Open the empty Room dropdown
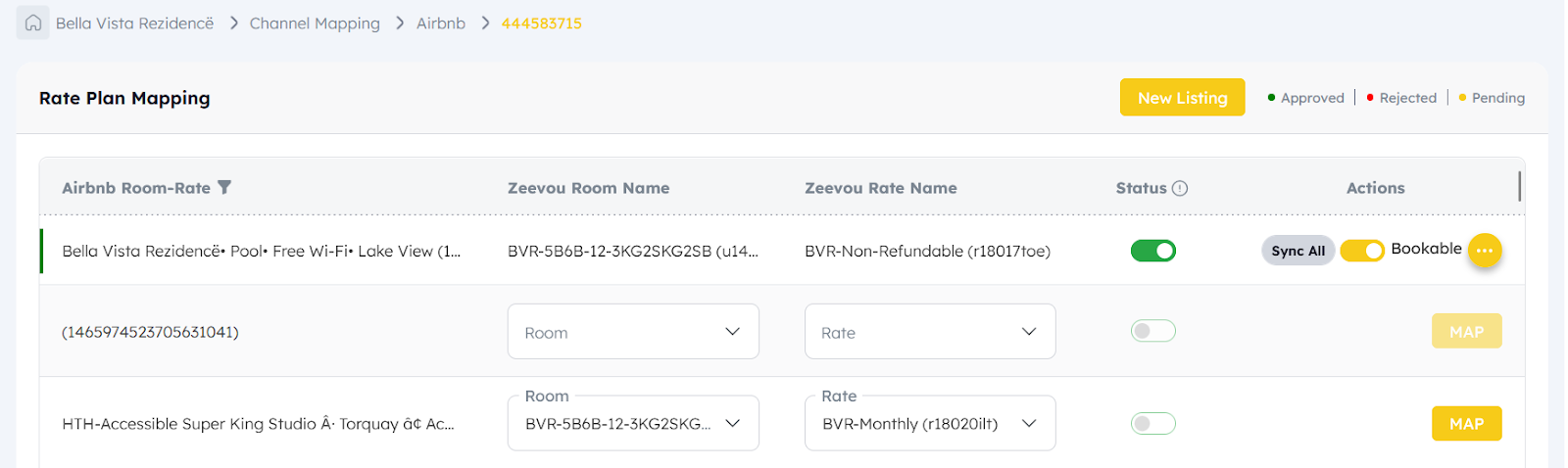The width and height of the screenshot is (1568, 468). (x=633, y=331)
